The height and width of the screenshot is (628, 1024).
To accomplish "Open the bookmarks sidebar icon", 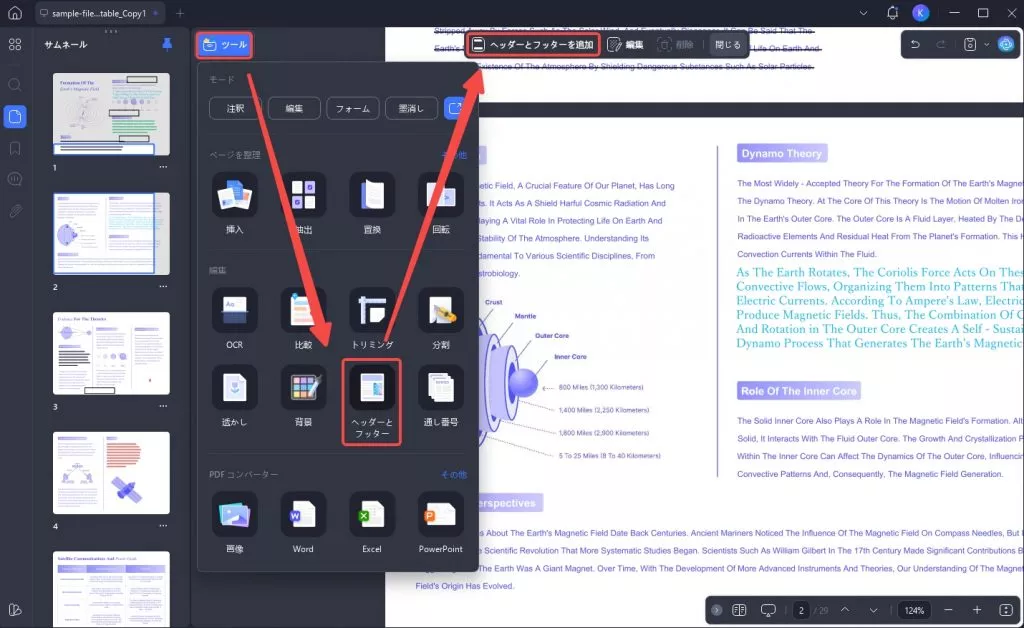I will tap(14, 148).
